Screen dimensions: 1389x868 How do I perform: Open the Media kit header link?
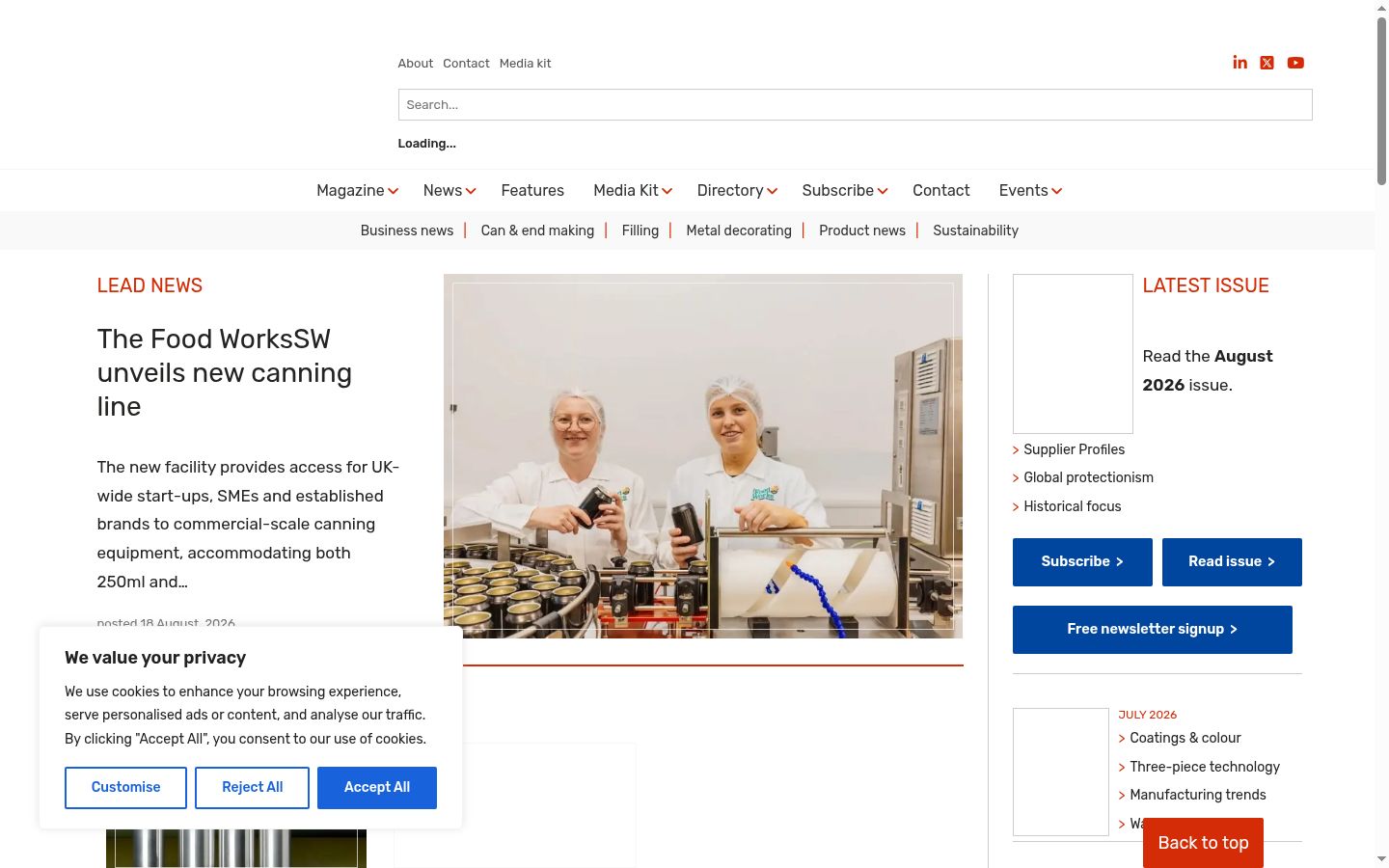pos(526,64)
